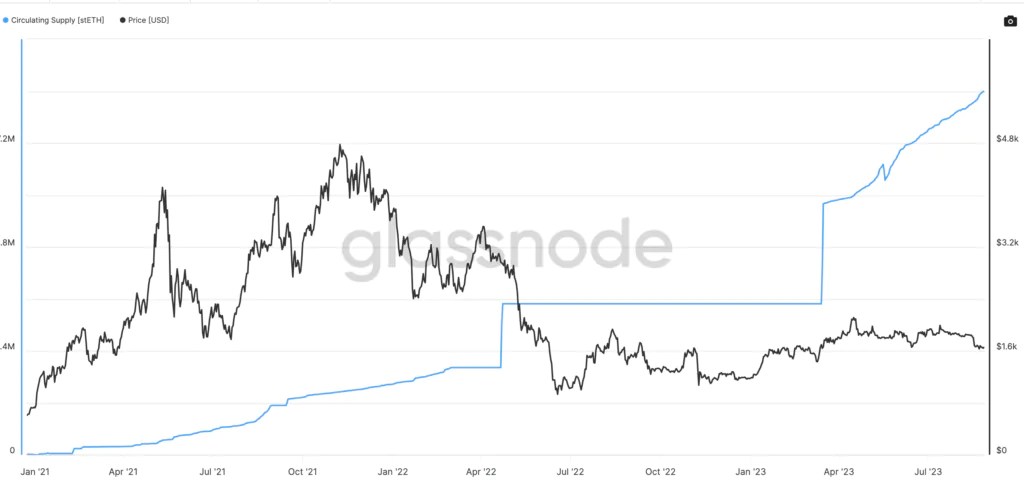Select the Jan '22 x-axis label
This screenshot has height=485, width=1024.
coord(392,471)
